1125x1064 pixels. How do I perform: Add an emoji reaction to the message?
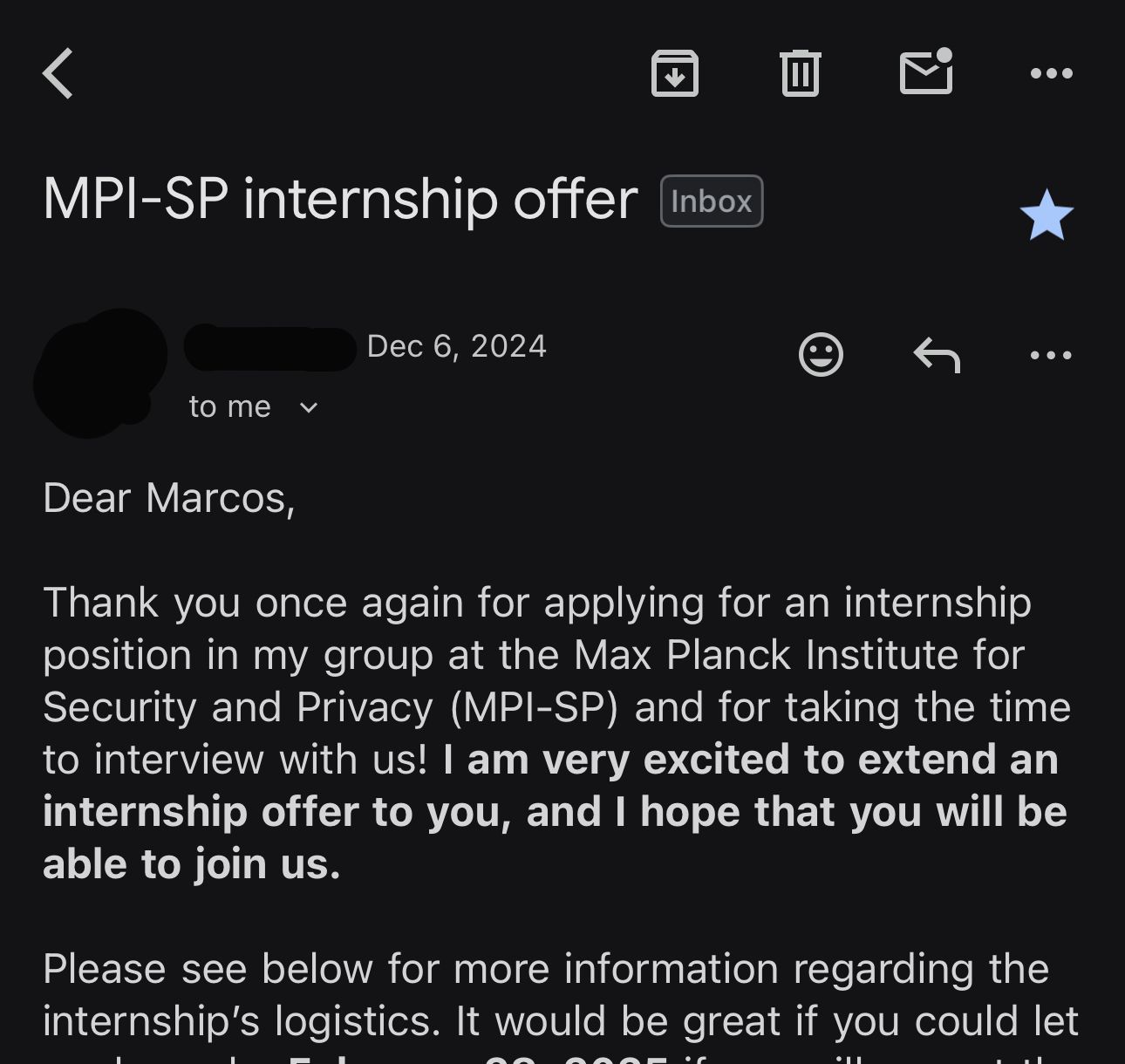820,354
